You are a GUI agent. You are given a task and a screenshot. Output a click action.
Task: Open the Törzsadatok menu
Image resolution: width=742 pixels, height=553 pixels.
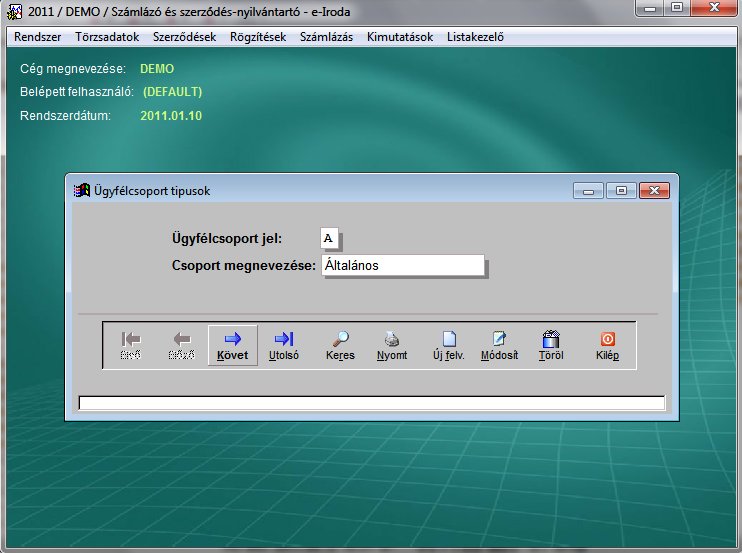[107, 37]
